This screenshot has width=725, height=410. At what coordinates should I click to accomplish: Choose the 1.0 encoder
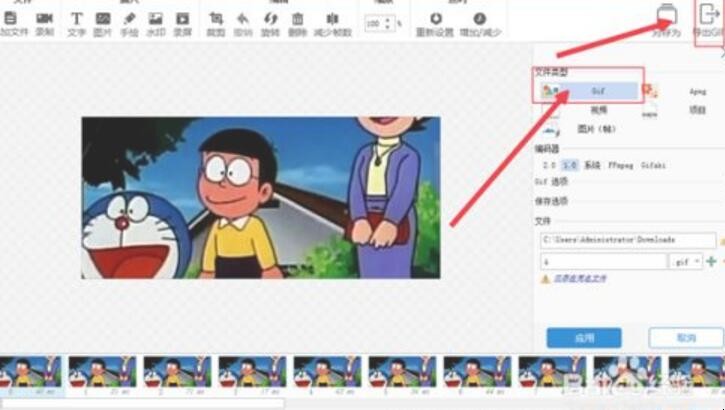tap(570, 165)
